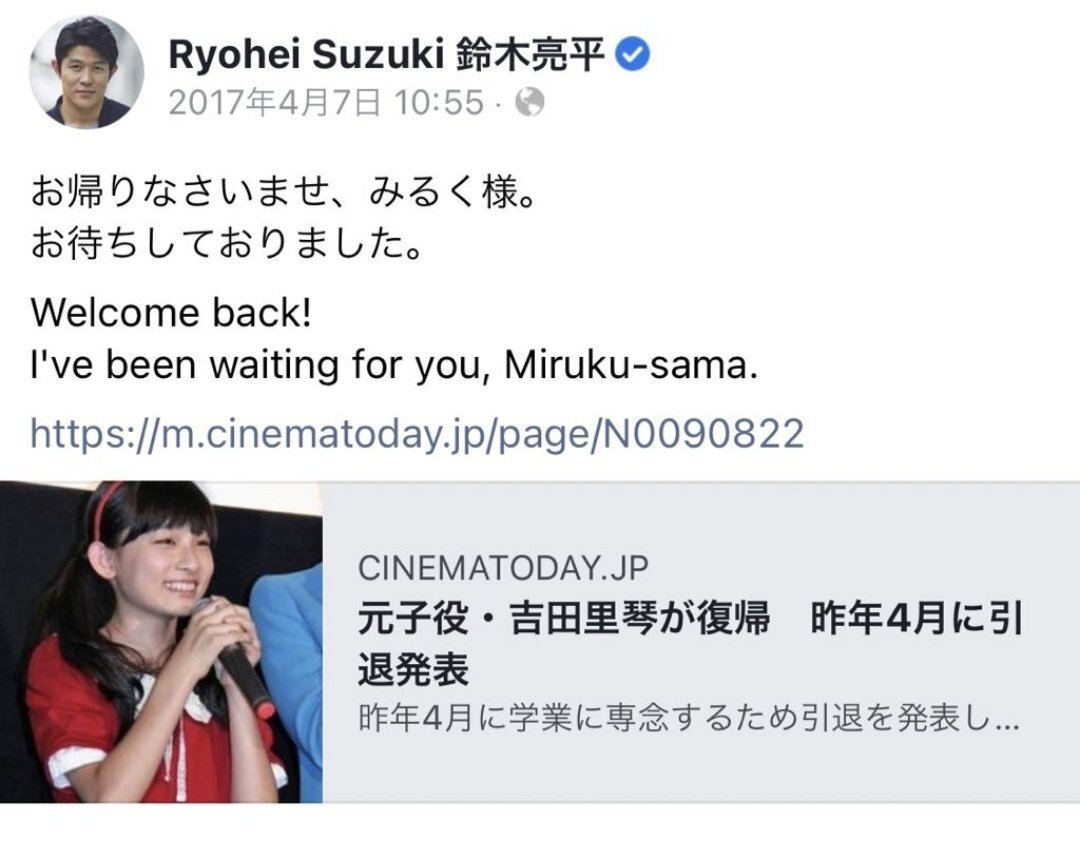Click the Welcome back! text

(171, 313)
